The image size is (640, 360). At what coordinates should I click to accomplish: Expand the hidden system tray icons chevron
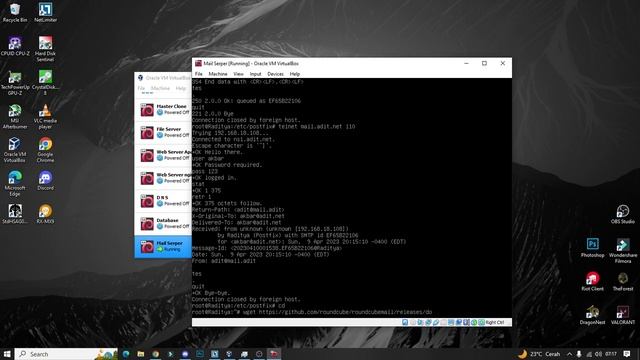(x=569, y=354)
